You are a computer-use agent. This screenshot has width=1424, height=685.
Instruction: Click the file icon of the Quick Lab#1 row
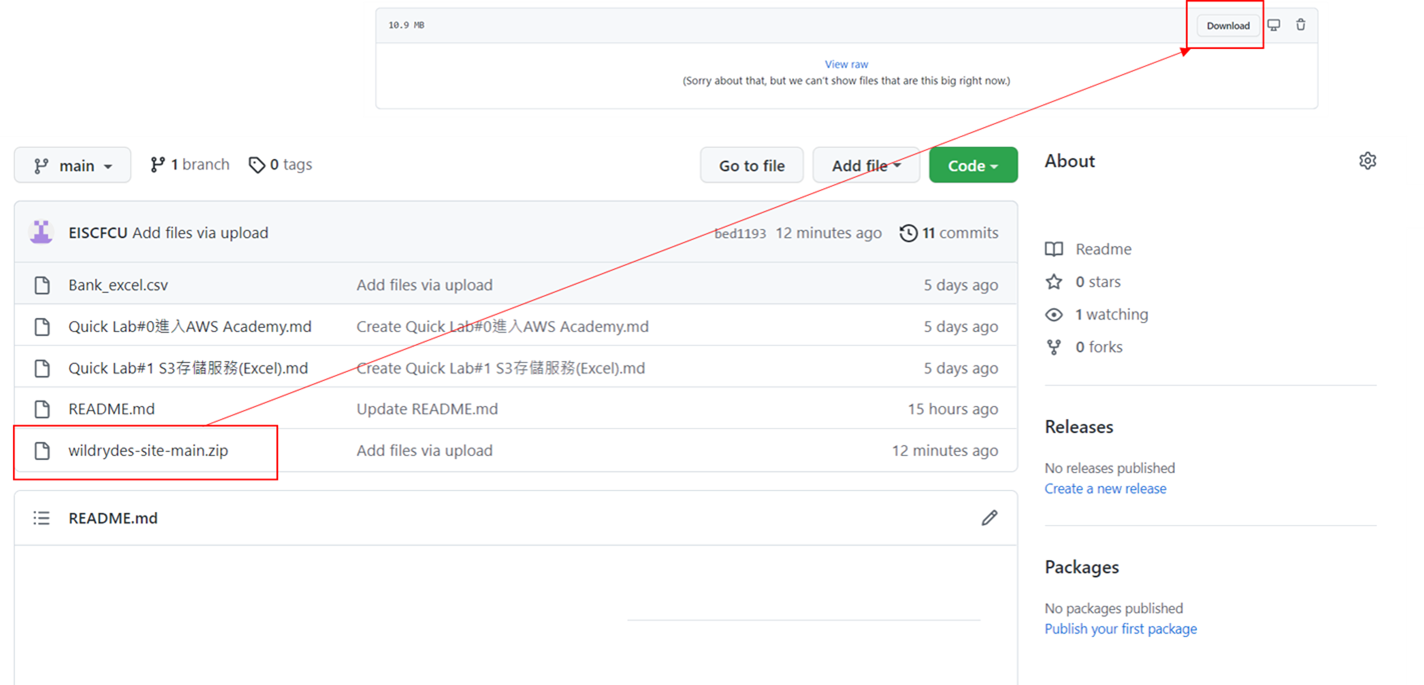tap(42, 368)
